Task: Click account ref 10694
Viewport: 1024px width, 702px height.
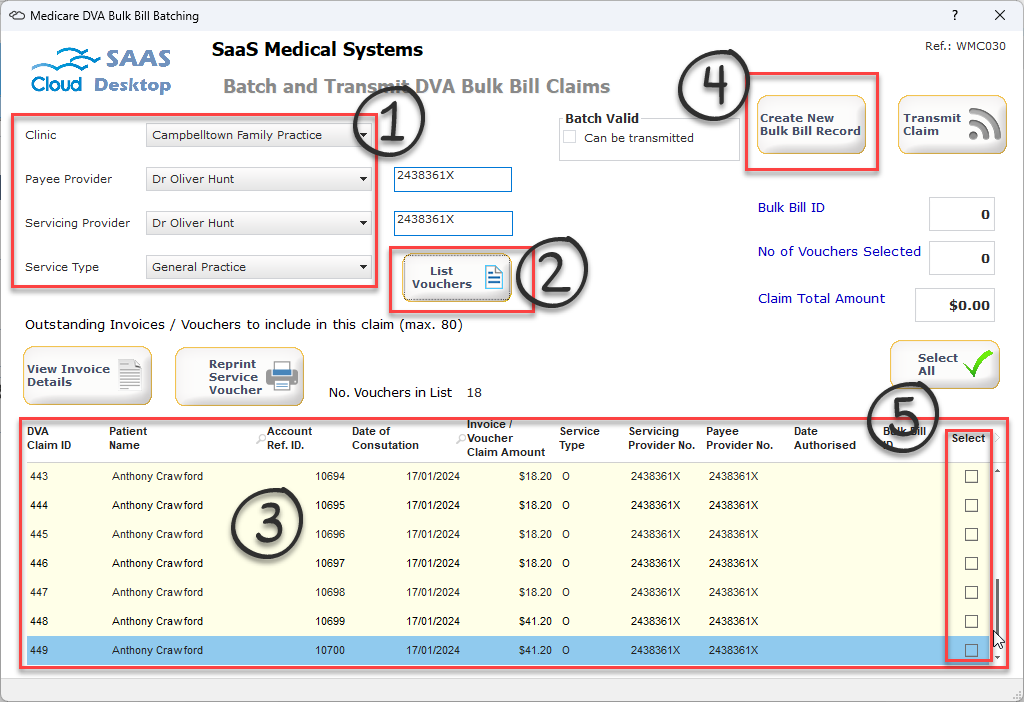Action: tap(330, 476)
